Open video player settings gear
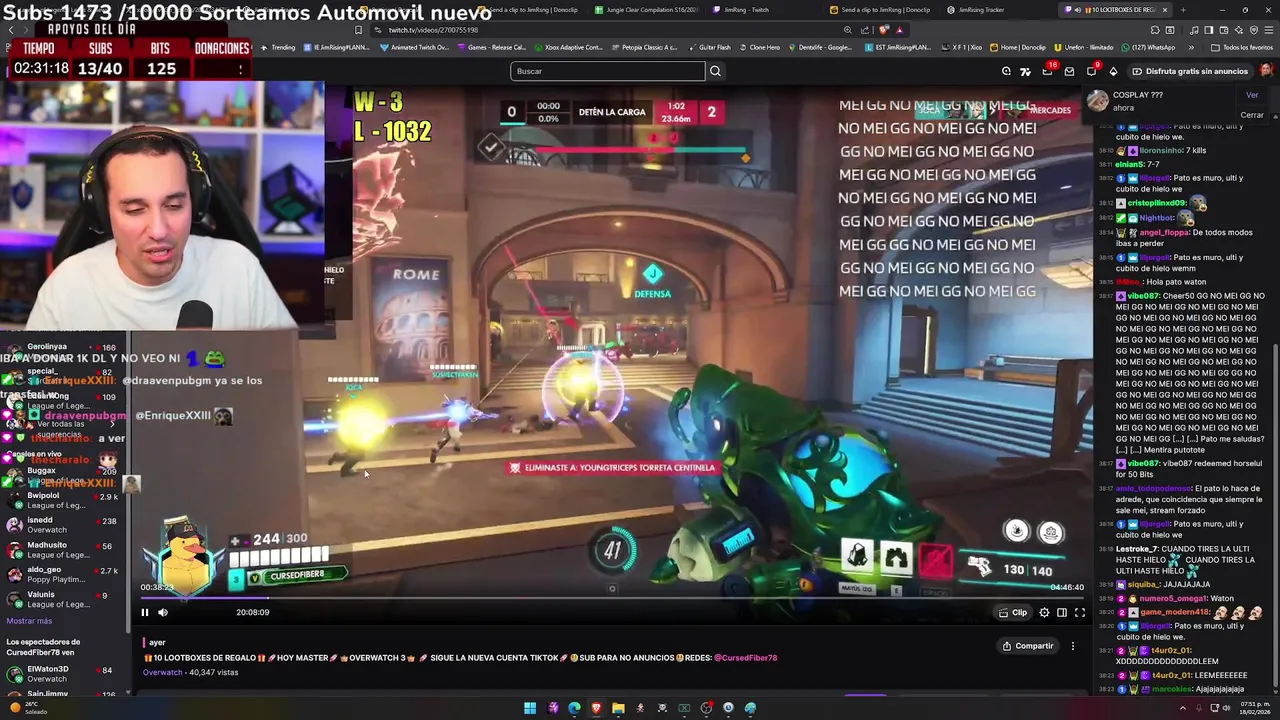Screen dimensions: 1280x720 tap(1044, 613)
